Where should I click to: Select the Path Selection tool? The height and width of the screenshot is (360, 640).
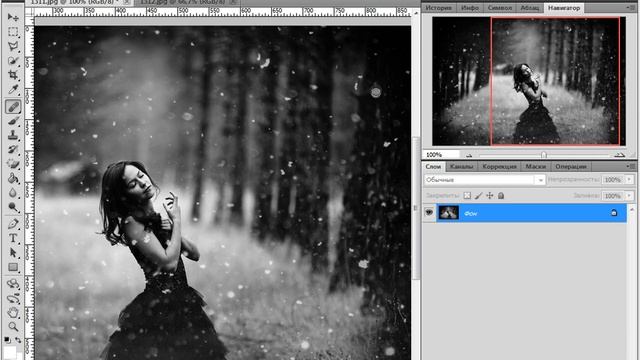coord(13,253)
